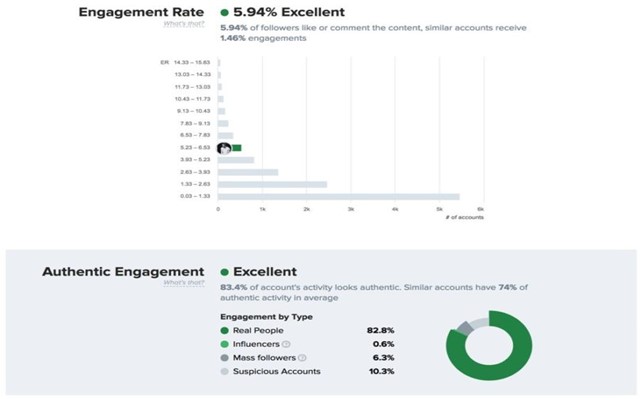
Task: Click the "What's that?" link under Engagement Rate
Action: coord(184,24)
